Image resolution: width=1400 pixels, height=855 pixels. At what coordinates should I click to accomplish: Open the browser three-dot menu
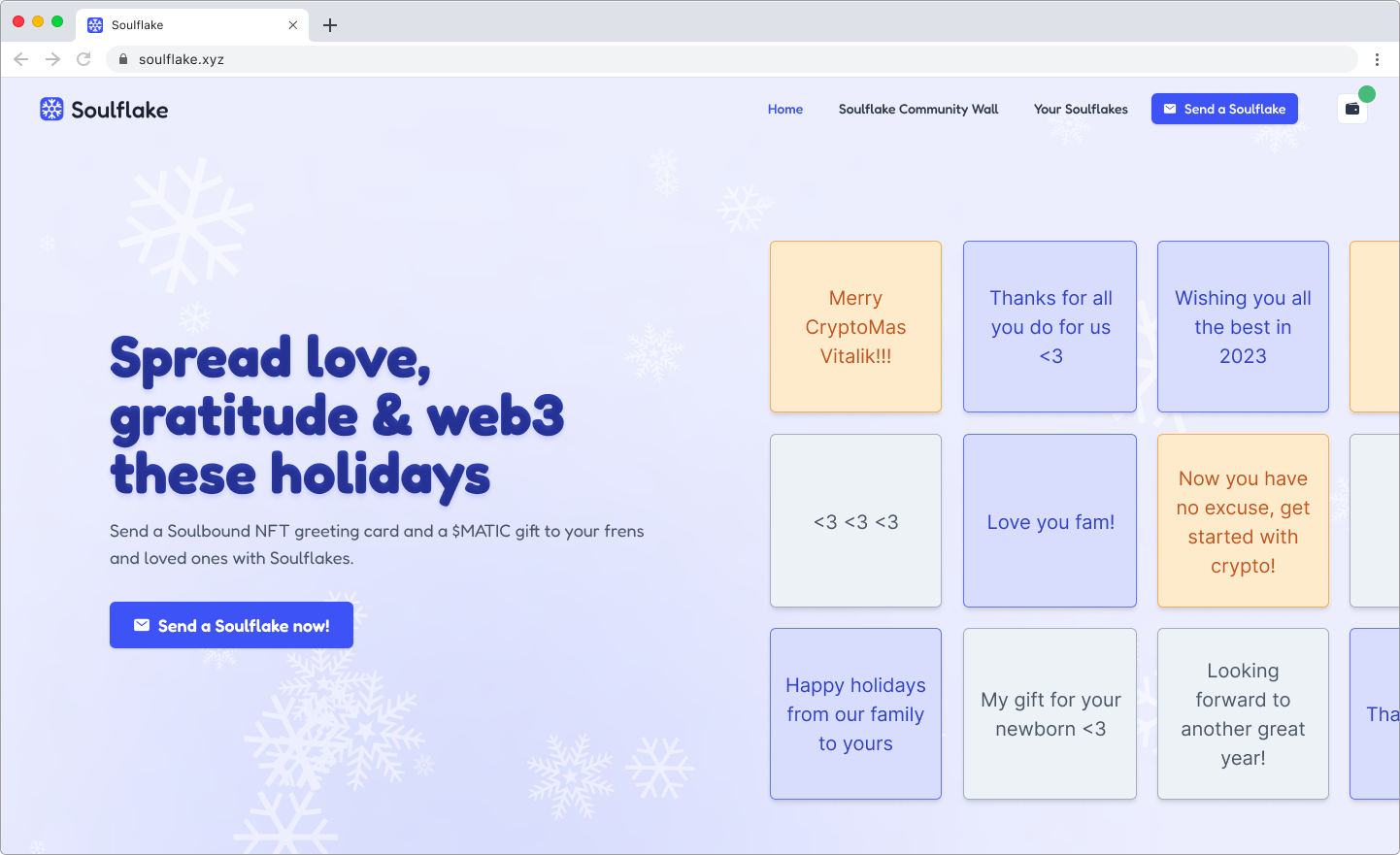[x=1377, y=59]
